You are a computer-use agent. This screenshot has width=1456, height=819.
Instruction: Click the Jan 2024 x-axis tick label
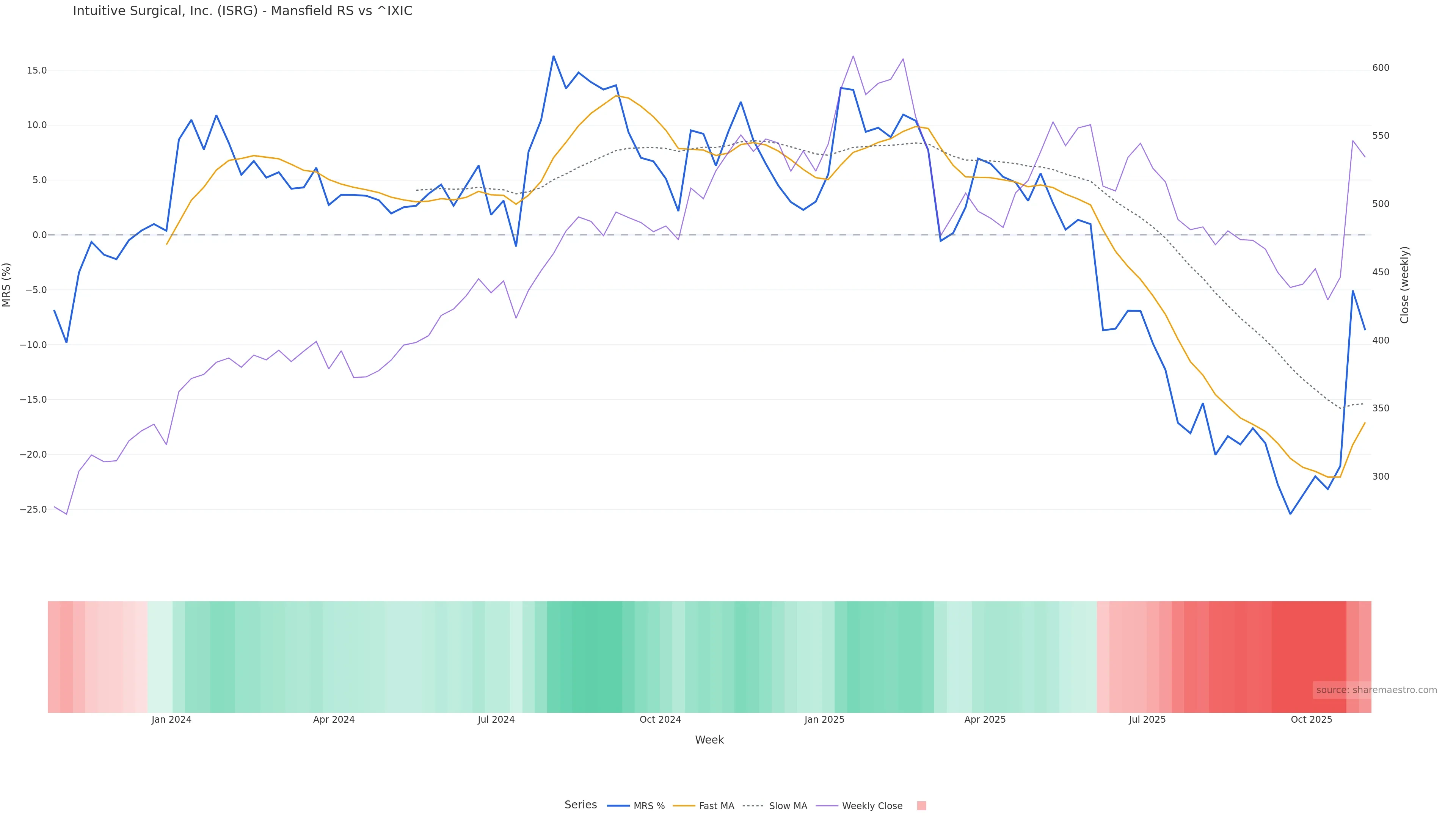click(171, 720)
